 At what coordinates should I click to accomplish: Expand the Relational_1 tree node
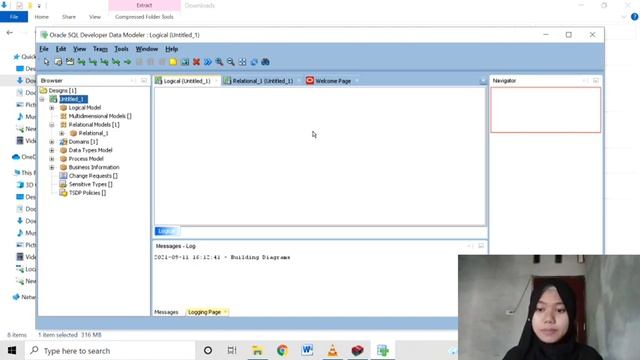62,133
